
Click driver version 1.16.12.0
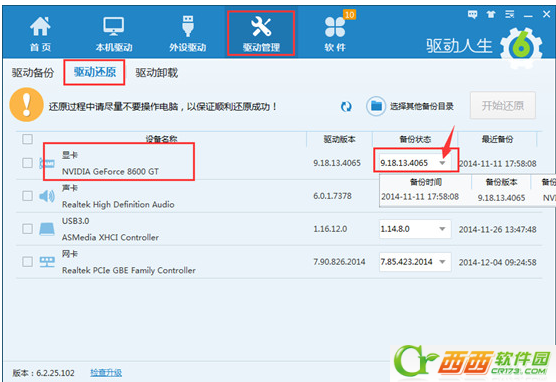[330, 229]
